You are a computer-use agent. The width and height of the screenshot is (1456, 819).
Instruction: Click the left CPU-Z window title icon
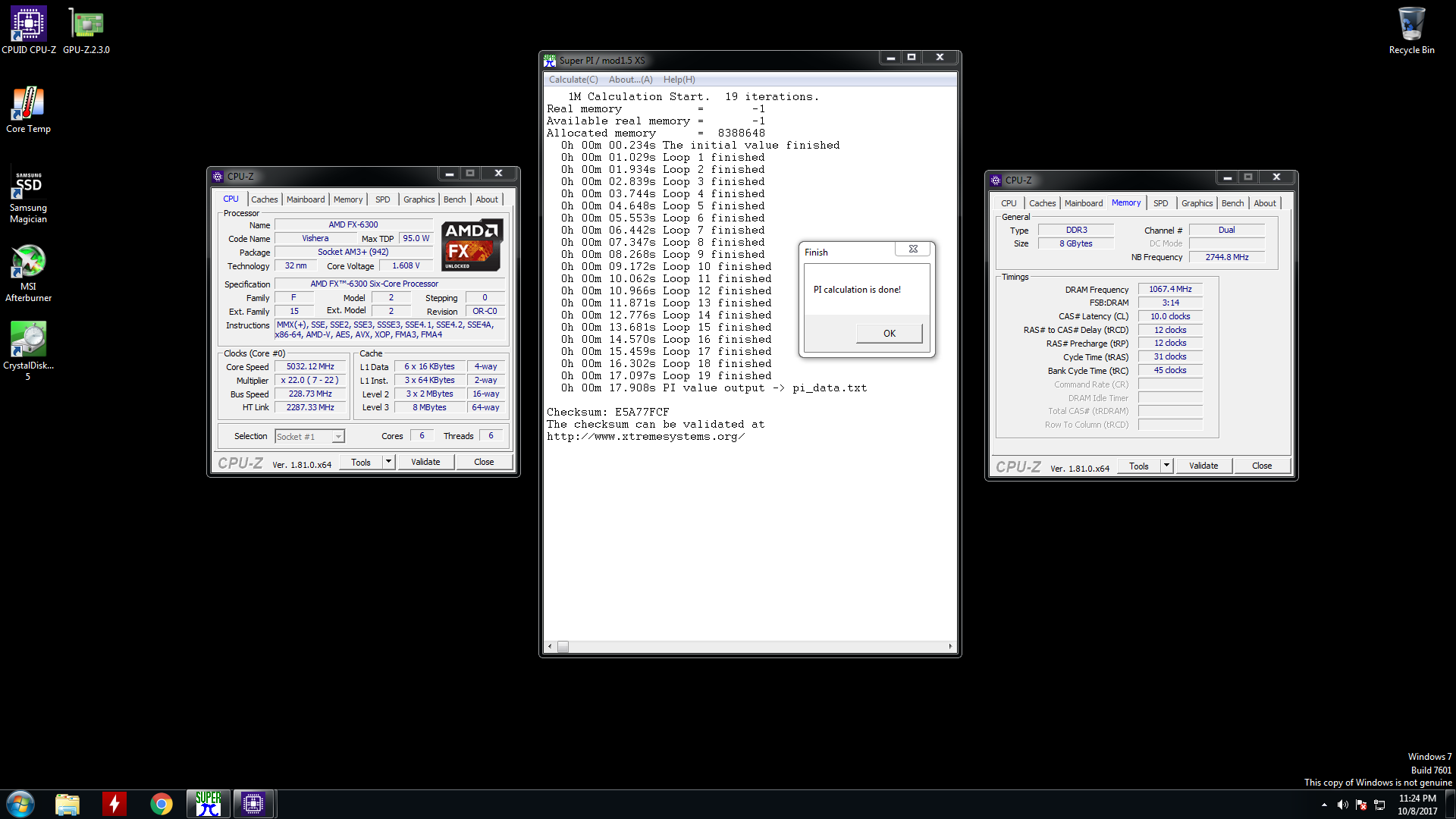[218, 176]
